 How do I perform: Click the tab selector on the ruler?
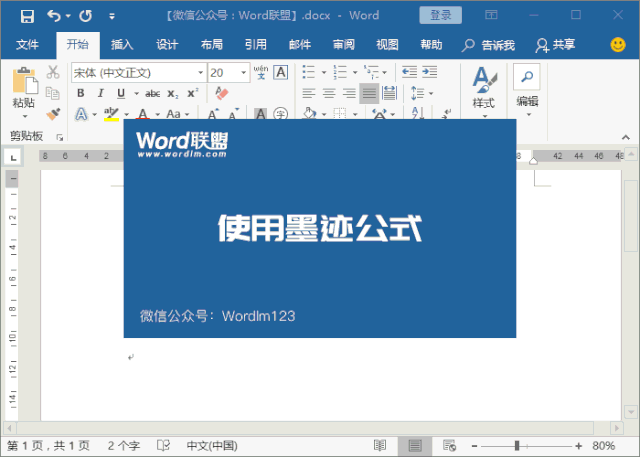(x=13, y=157)
